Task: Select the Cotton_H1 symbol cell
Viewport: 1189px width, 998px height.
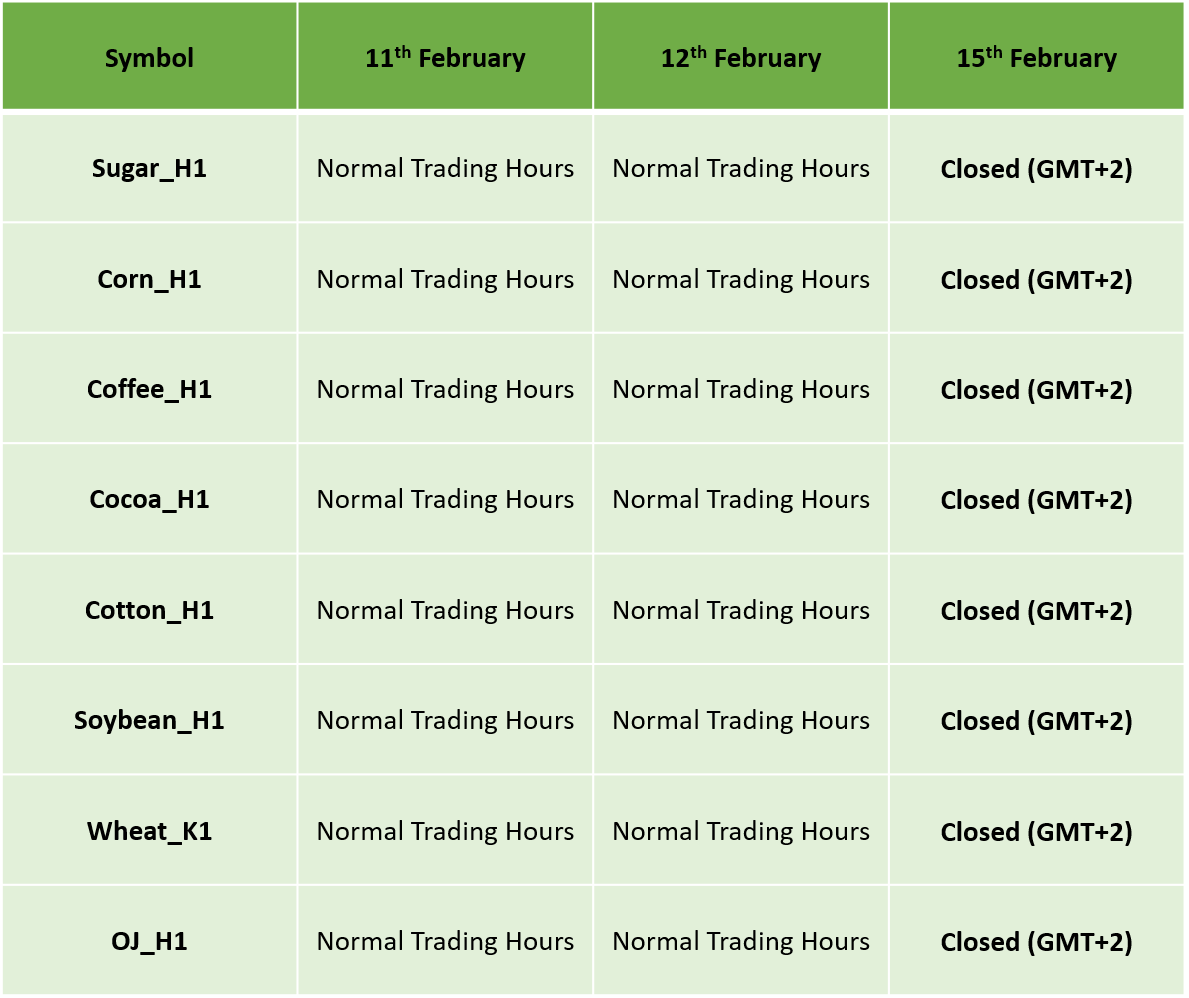Action: tap(149, 610)
